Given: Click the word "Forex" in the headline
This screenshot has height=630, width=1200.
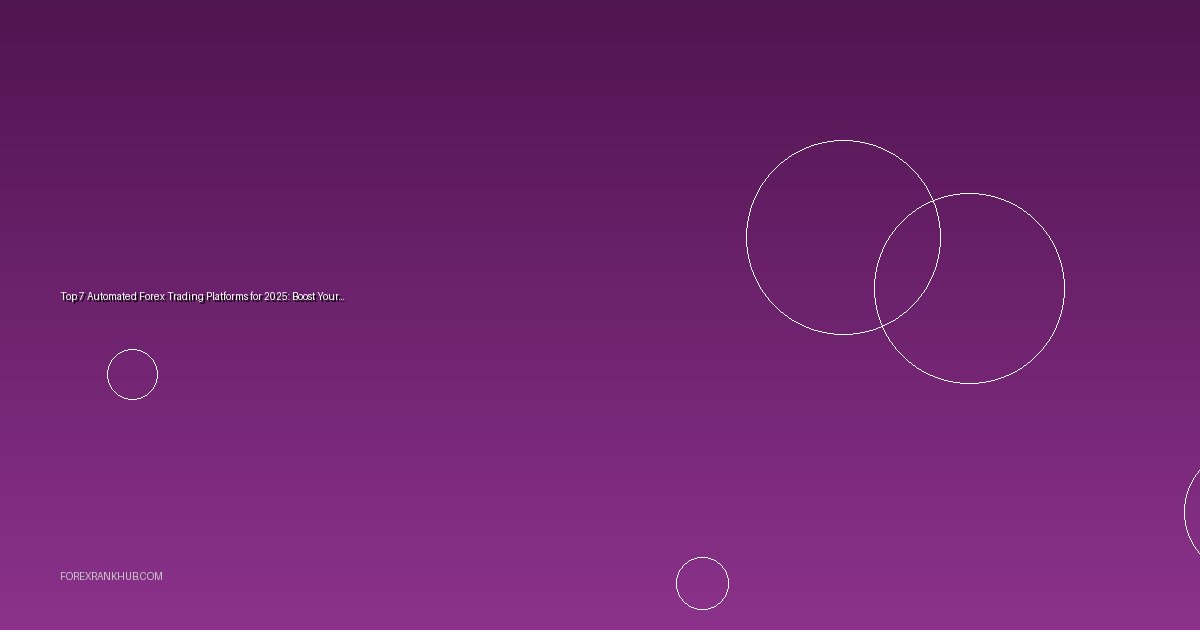Looking at the screenshot, I should (152, 297).
